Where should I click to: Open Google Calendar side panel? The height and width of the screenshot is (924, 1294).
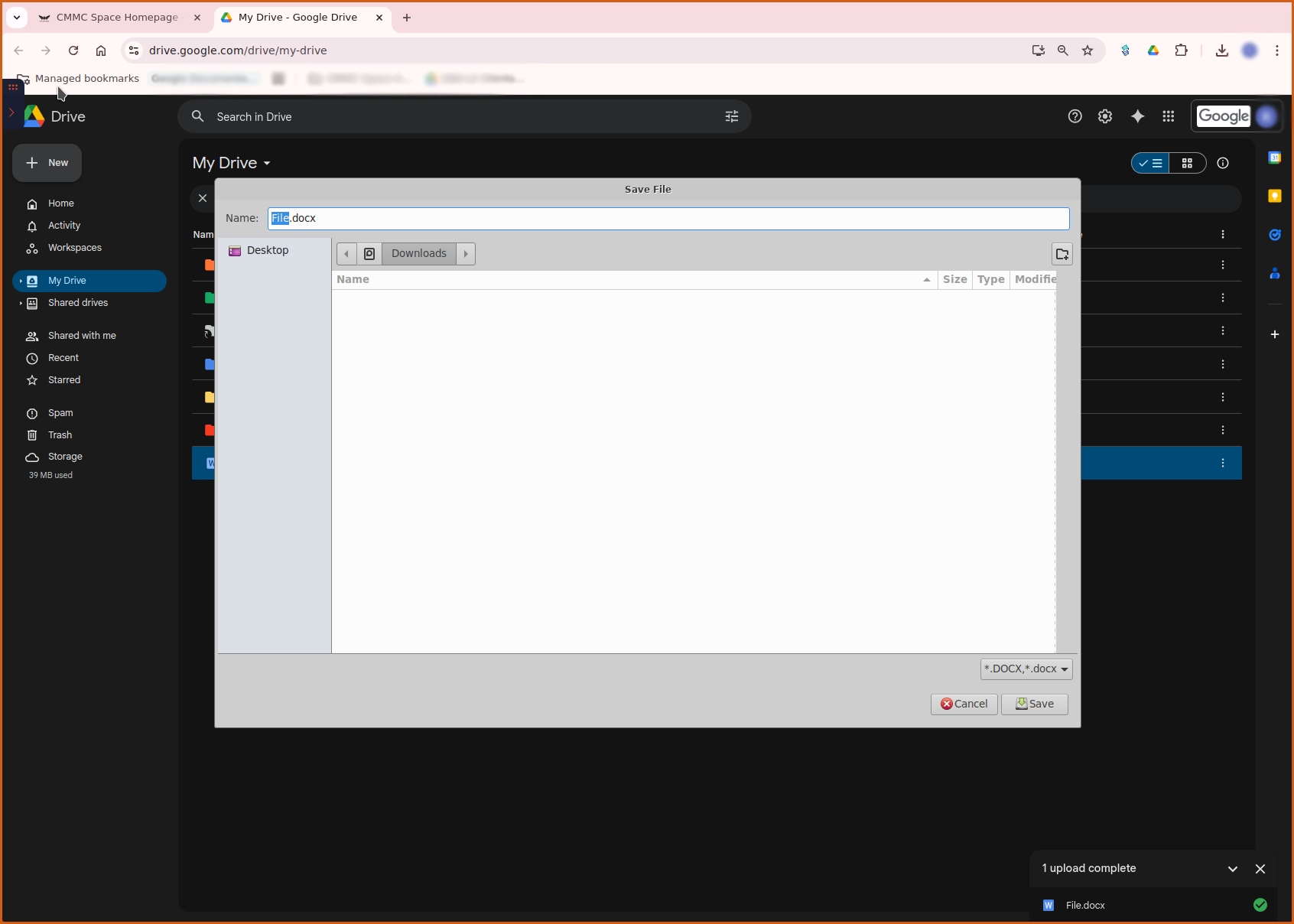coord(1275,158)
